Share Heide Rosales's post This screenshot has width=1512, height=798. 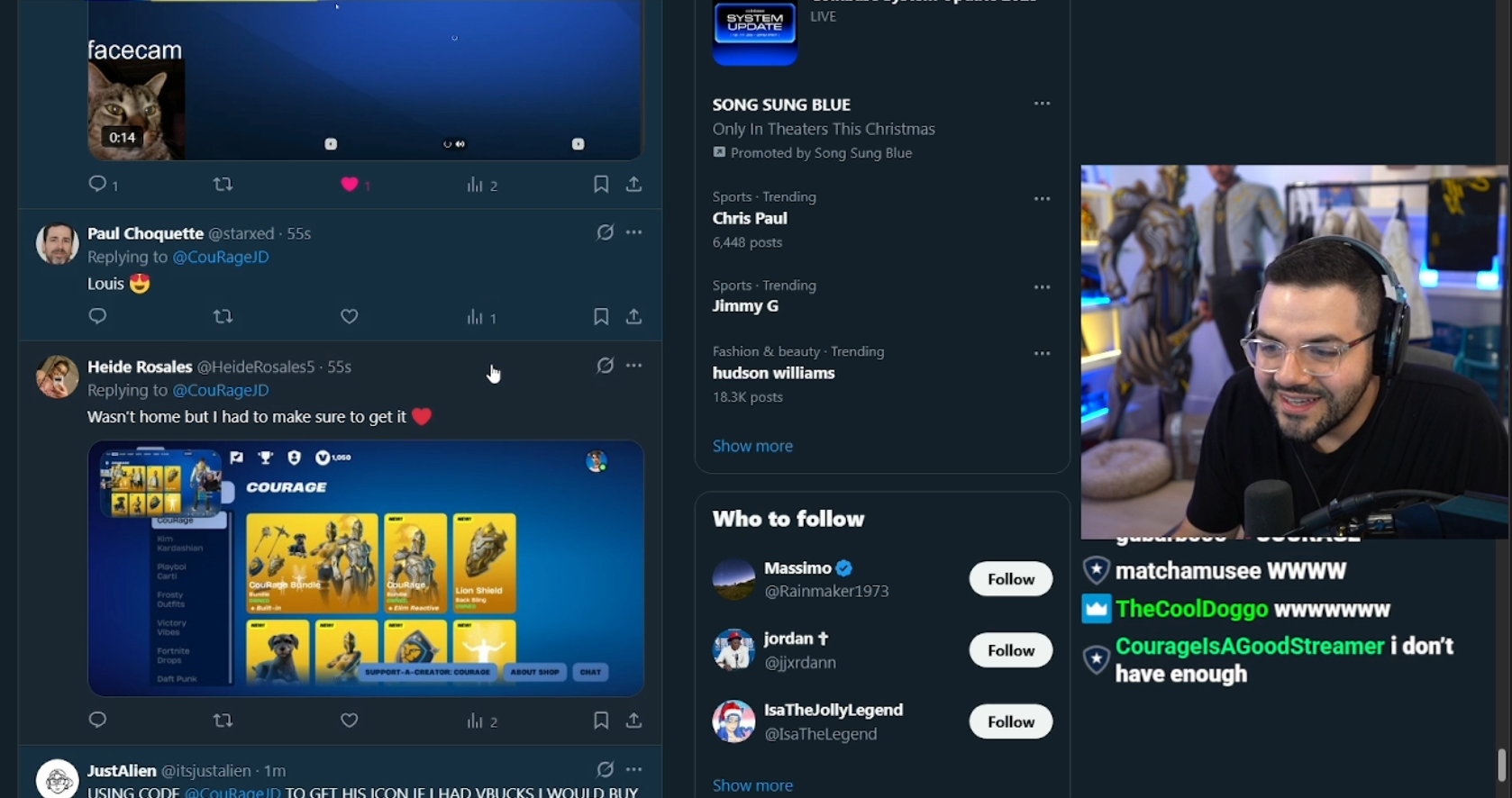(634, 720)
